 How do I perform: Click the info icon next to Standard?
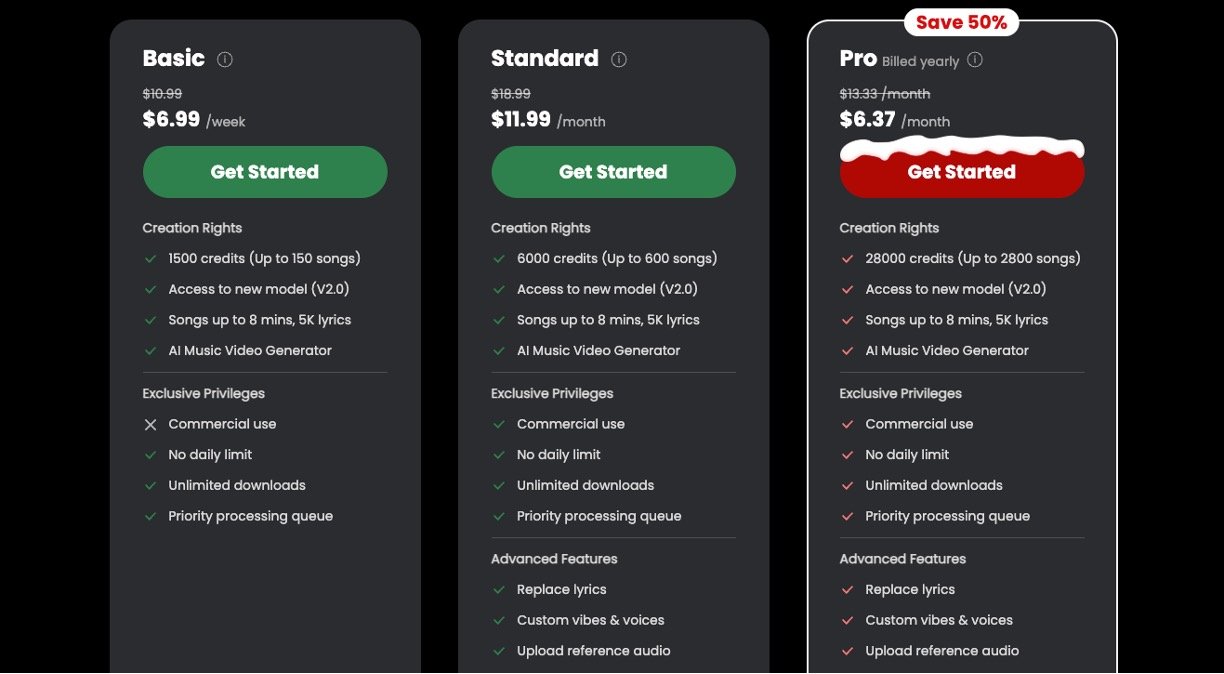point(619,60)
